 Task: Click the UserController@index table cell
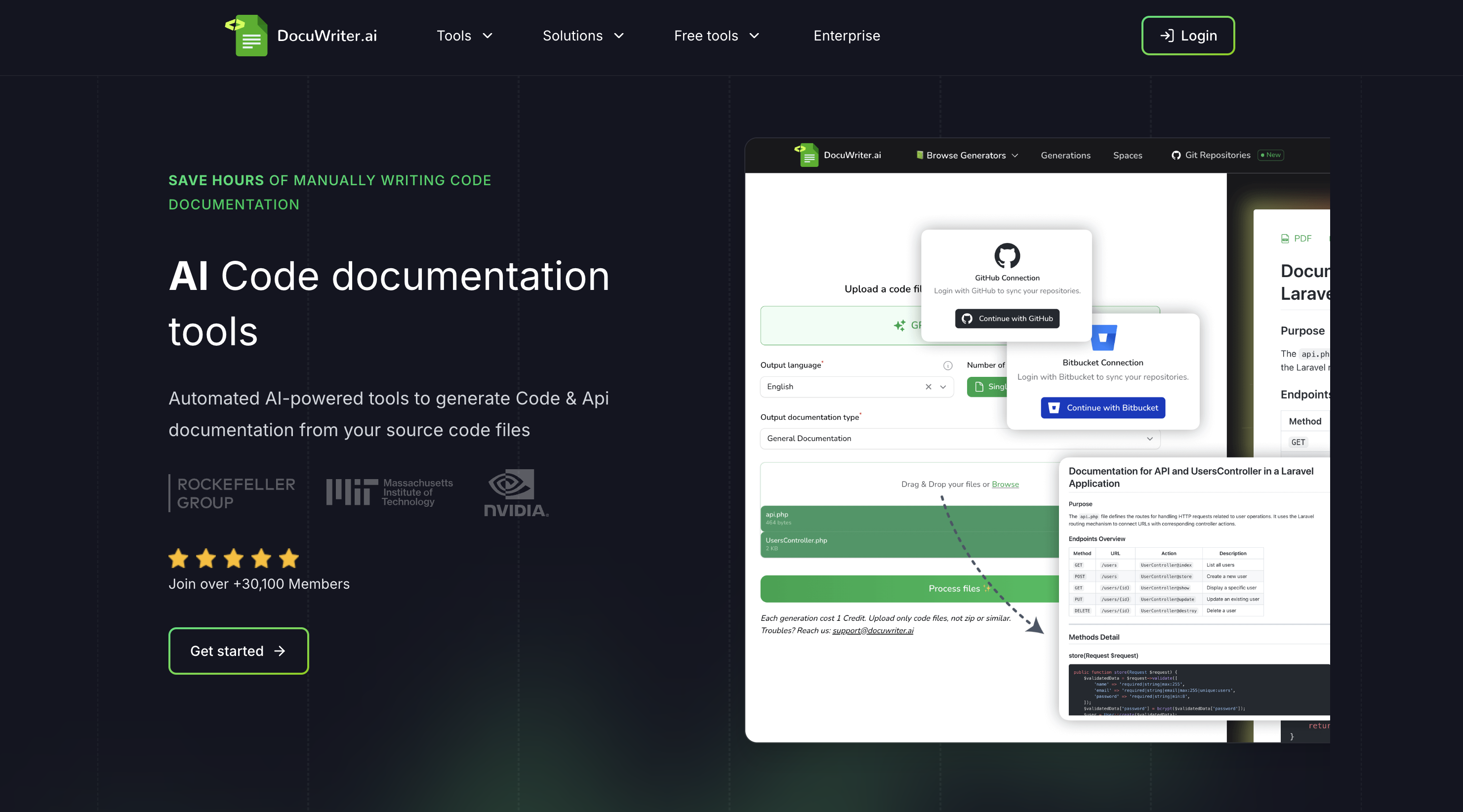click(x=1168, y=565)
